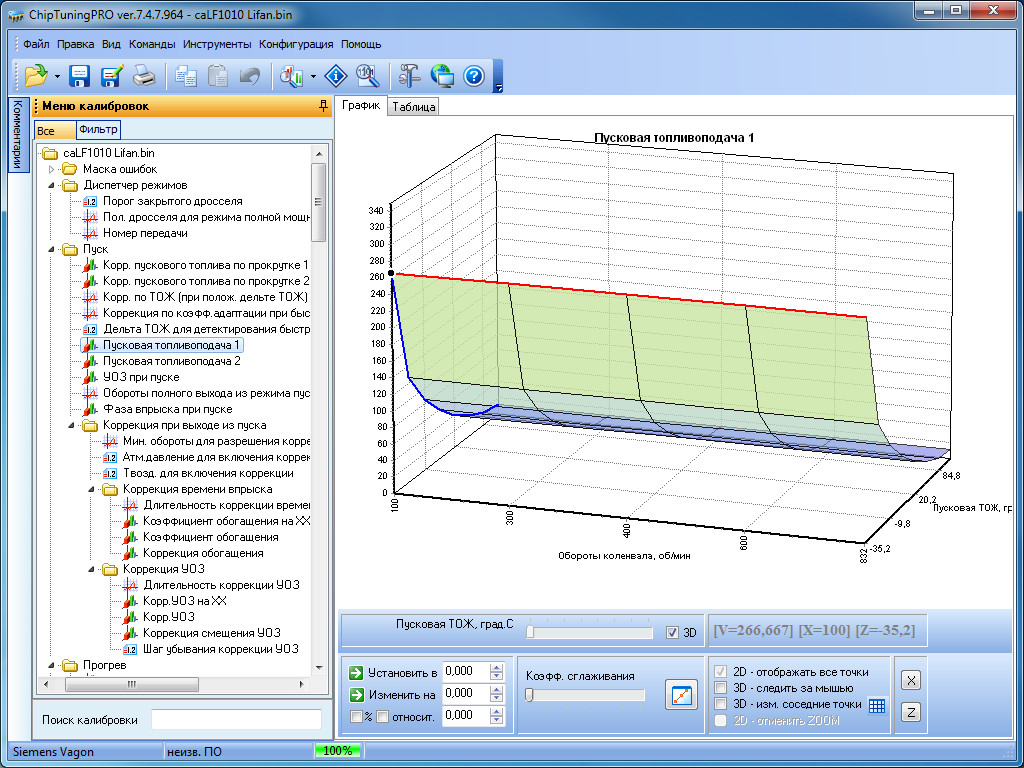The image size is (1024, 768).
Task: Click the binary search magnifier icon
Action: [x=367, y=76]
